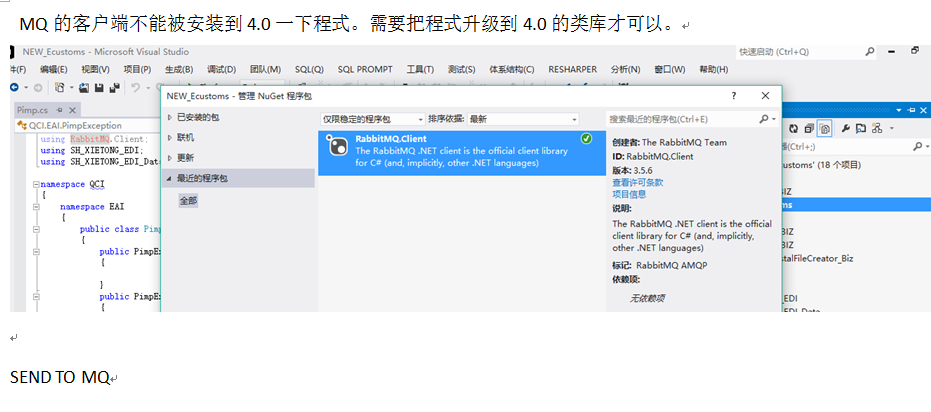Screen dimensions: 931x412
Task: Collapse the namespace QCI code region
Action: (36, 185)
